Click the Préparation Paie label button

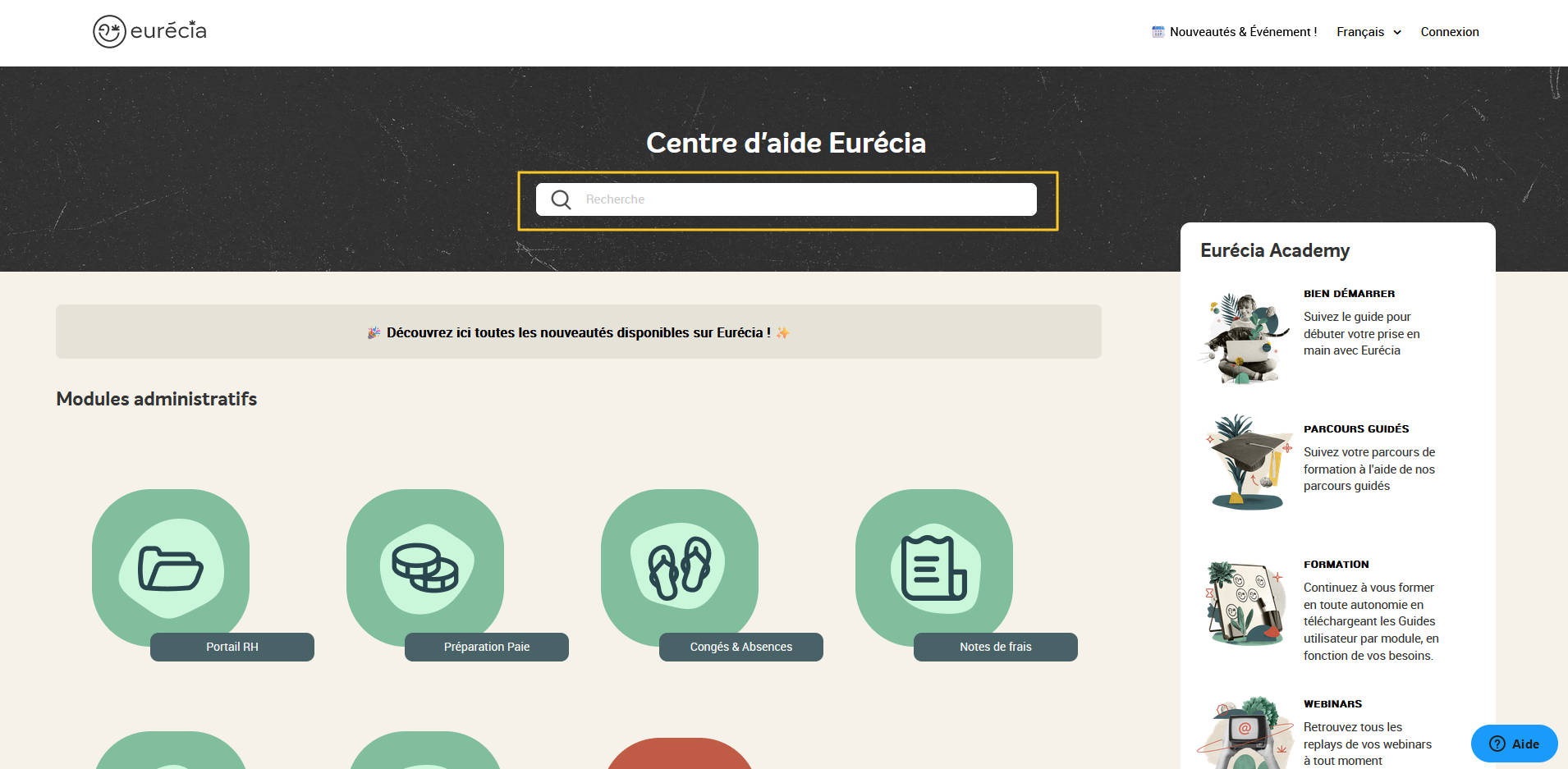pos(487,647)
